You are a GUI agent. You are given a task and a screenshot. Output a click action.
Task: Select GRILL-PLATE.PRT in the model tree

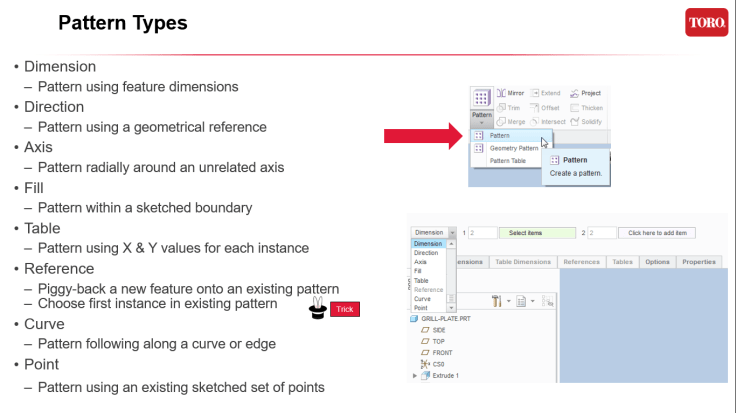pyautogui.click(x=447, y=318)
